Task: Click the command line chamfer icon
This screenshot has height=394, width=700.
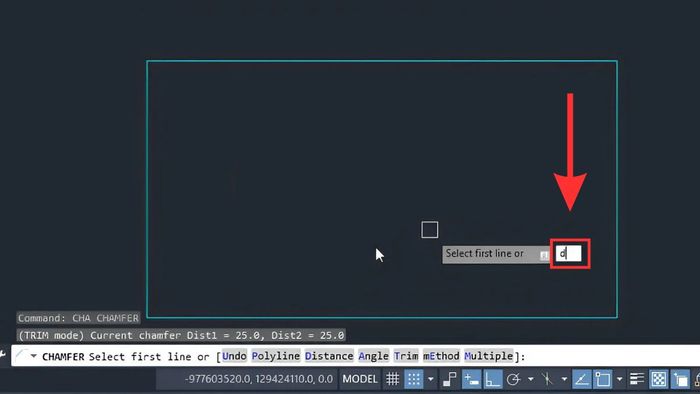Action: (x=21, y=356)
